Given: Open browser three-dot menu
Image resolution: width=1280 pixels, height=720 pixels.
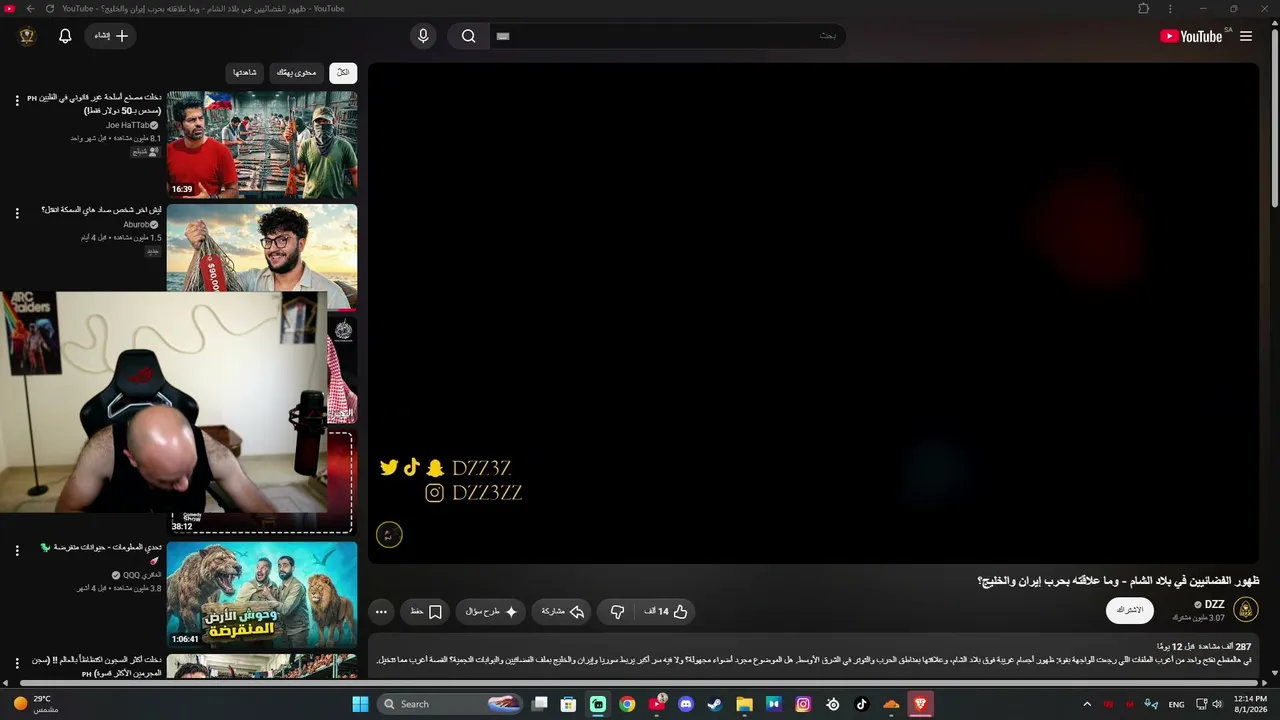Looking at the screenshot, I should click(x=1171, y=9).
